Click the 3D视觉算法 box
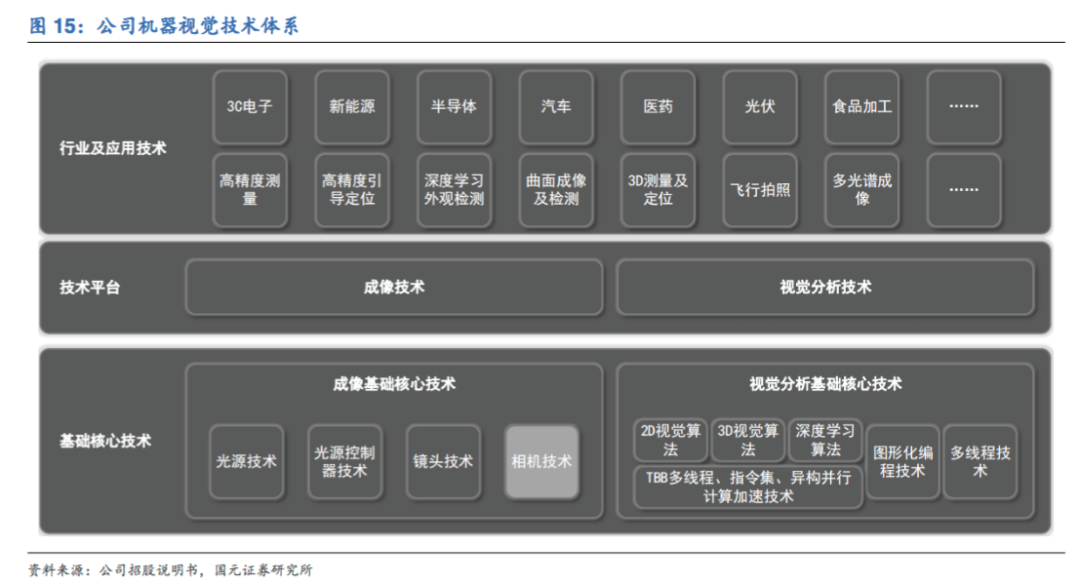 pos(748,440)
